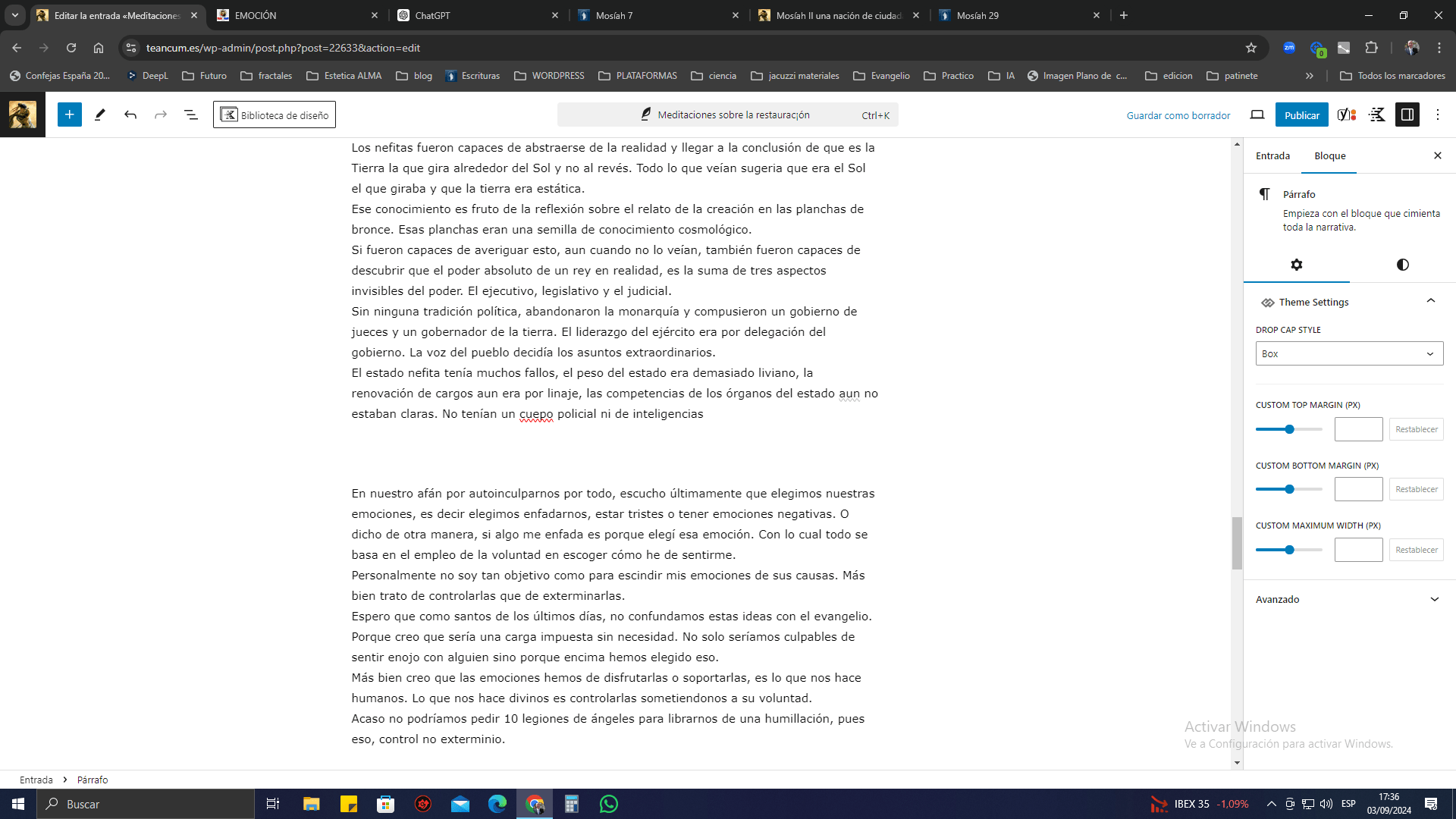The width and height of the screenshot is (1456, 819).
Task: Open the Drop Cap Style dropdown
Action: tap(1348, 353)
